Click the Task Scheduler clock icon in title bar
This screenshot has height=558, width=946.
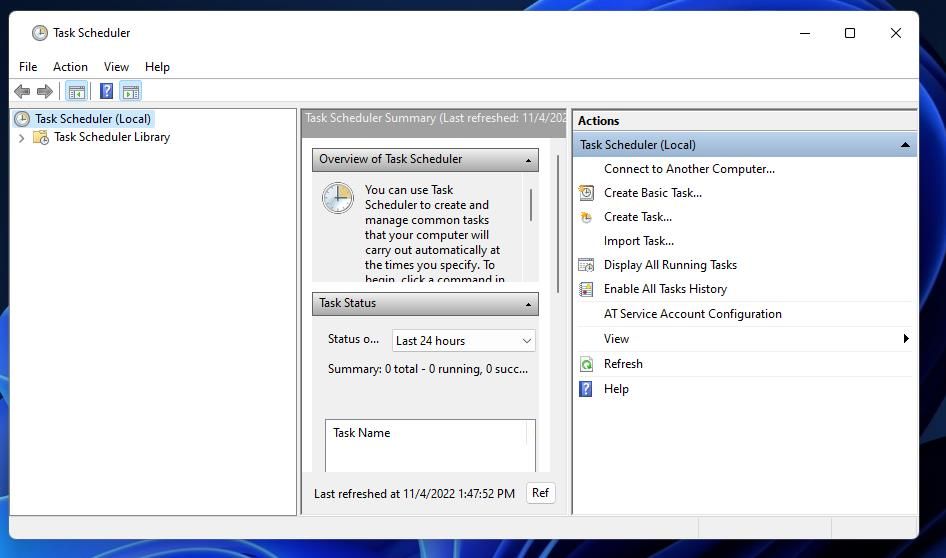tap(40, 33)
